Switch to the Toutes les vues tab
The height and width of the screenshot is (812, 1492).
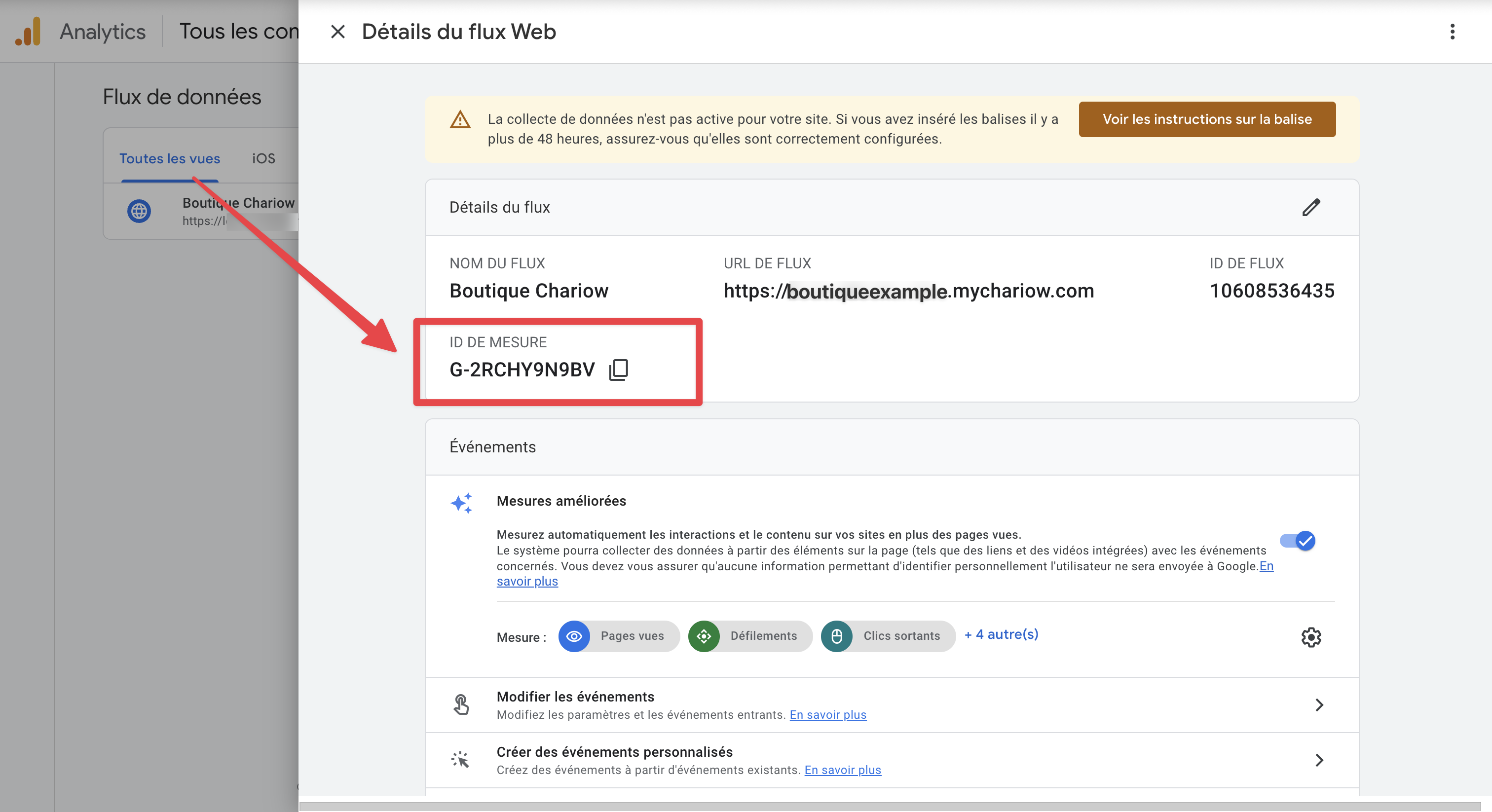(169, 159)
